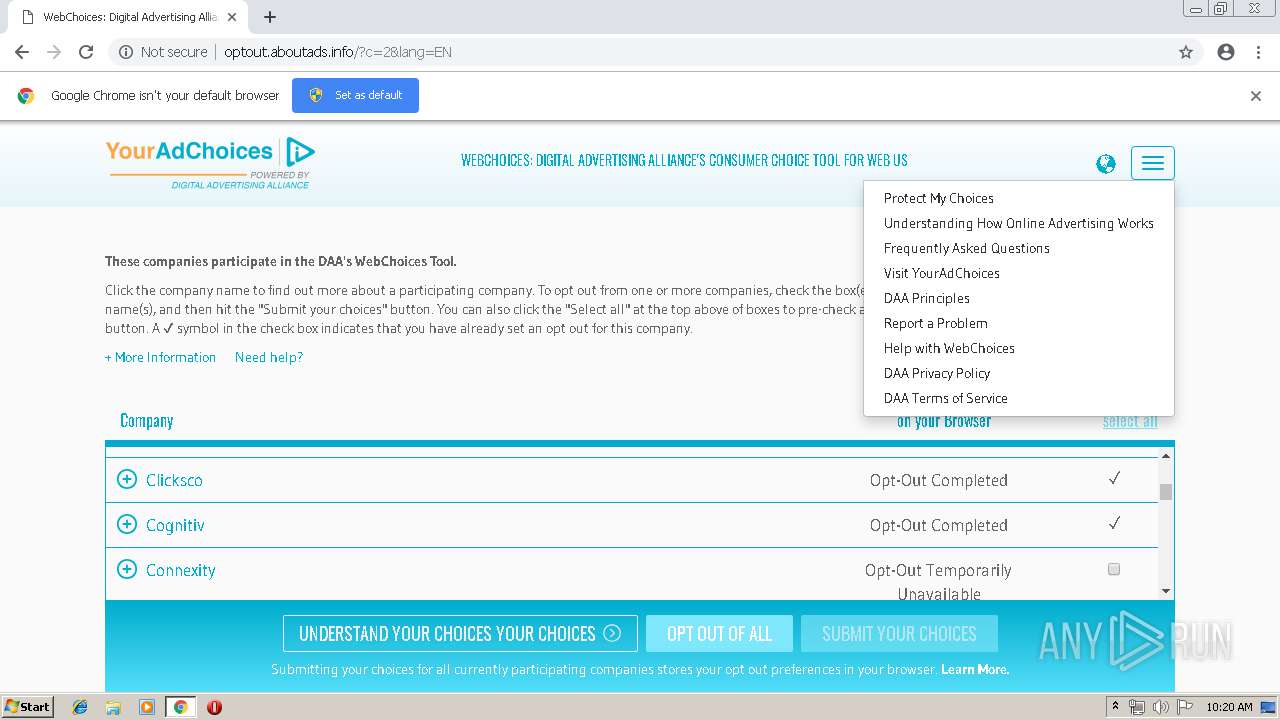1280x720 pixels.
Task: Expand the Cognitiv company details
Action: [x=127, y=524]
